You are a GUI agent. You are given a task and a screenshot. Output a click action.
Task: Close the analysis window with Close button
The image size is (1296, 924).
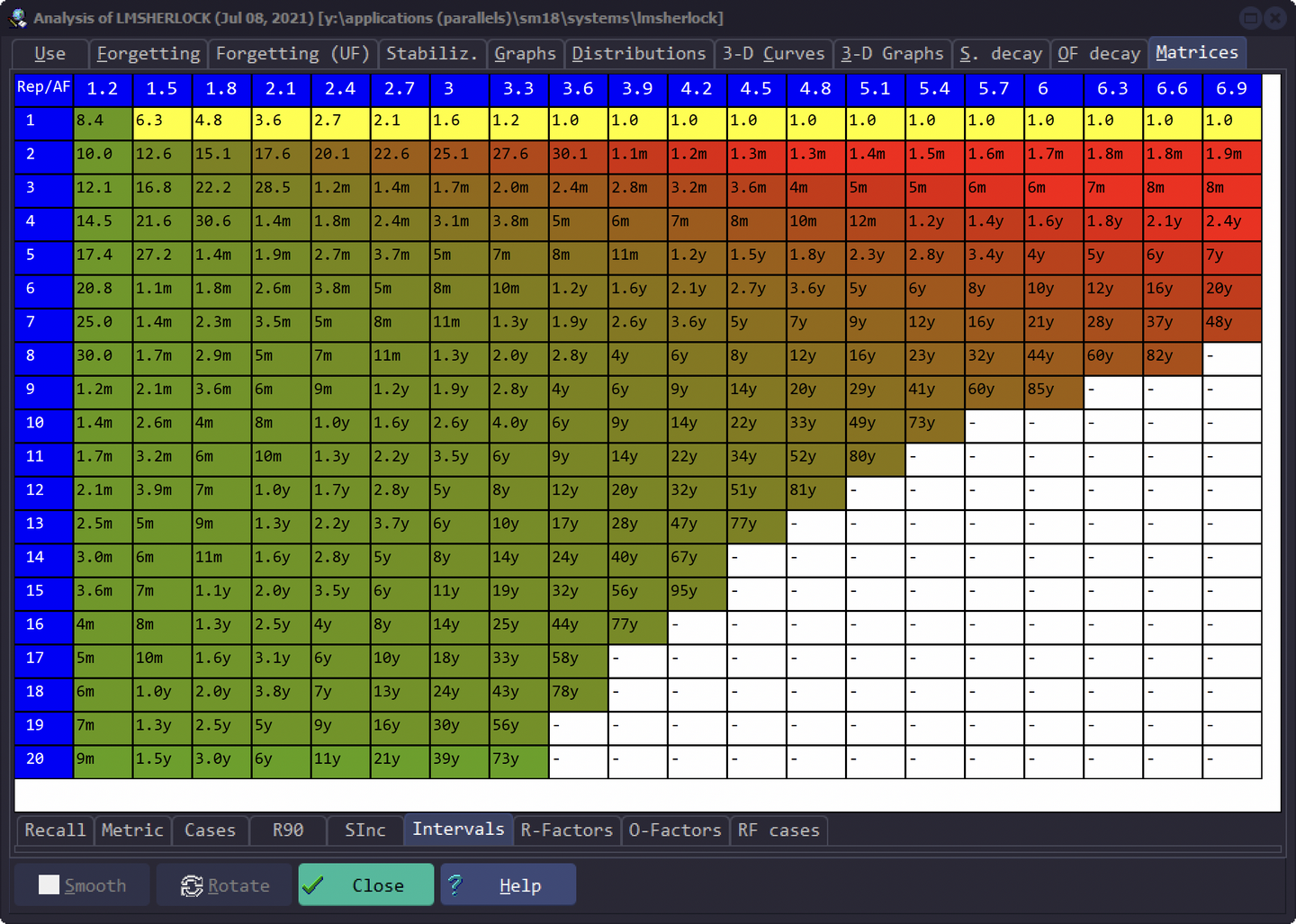(x=366, y=885)
